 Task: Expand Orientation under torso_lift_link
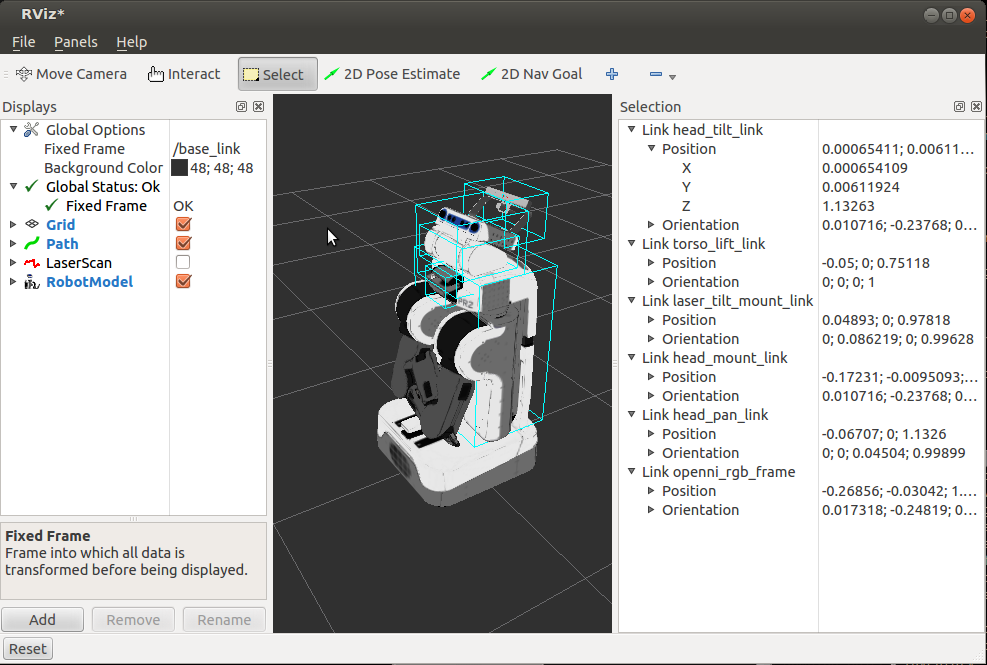651,282
